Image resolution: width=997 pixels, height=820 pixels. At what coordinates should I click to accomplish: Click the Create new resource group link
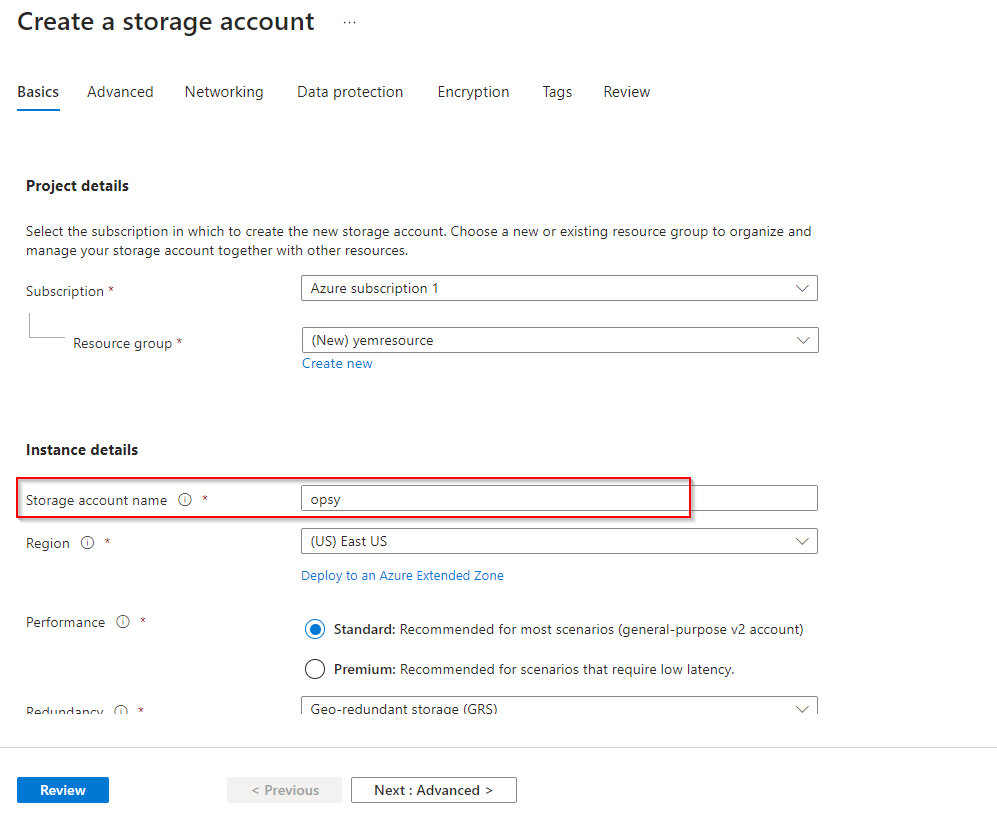click(337, 364)
